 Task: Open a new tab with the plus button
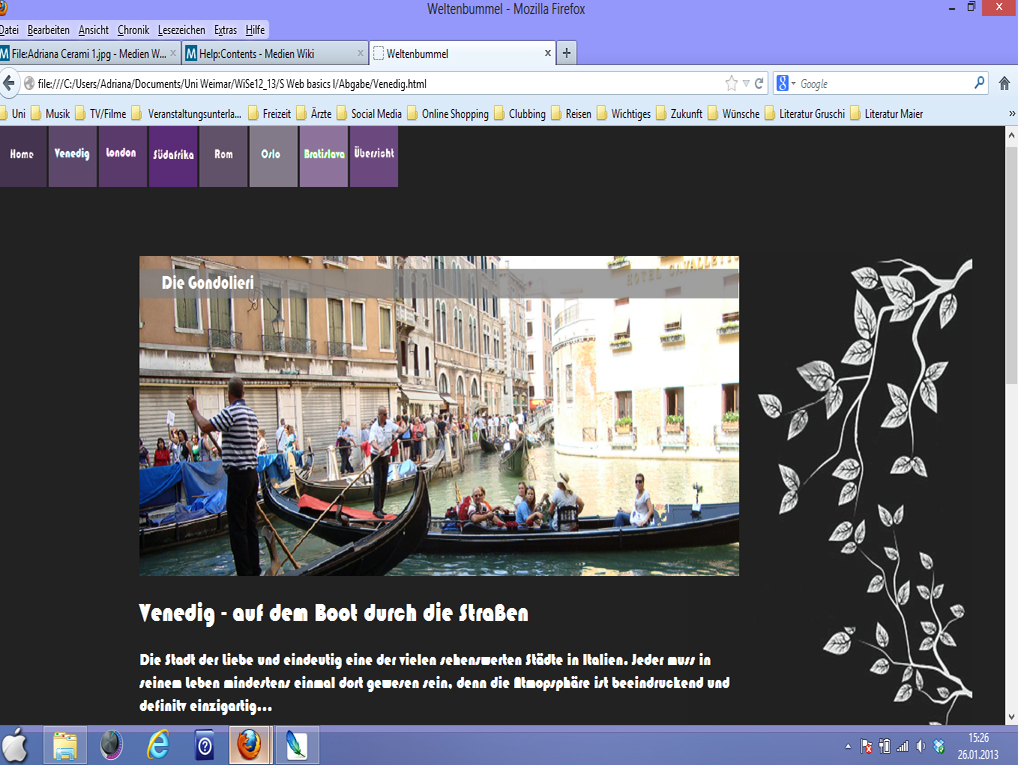coord(567,53)
